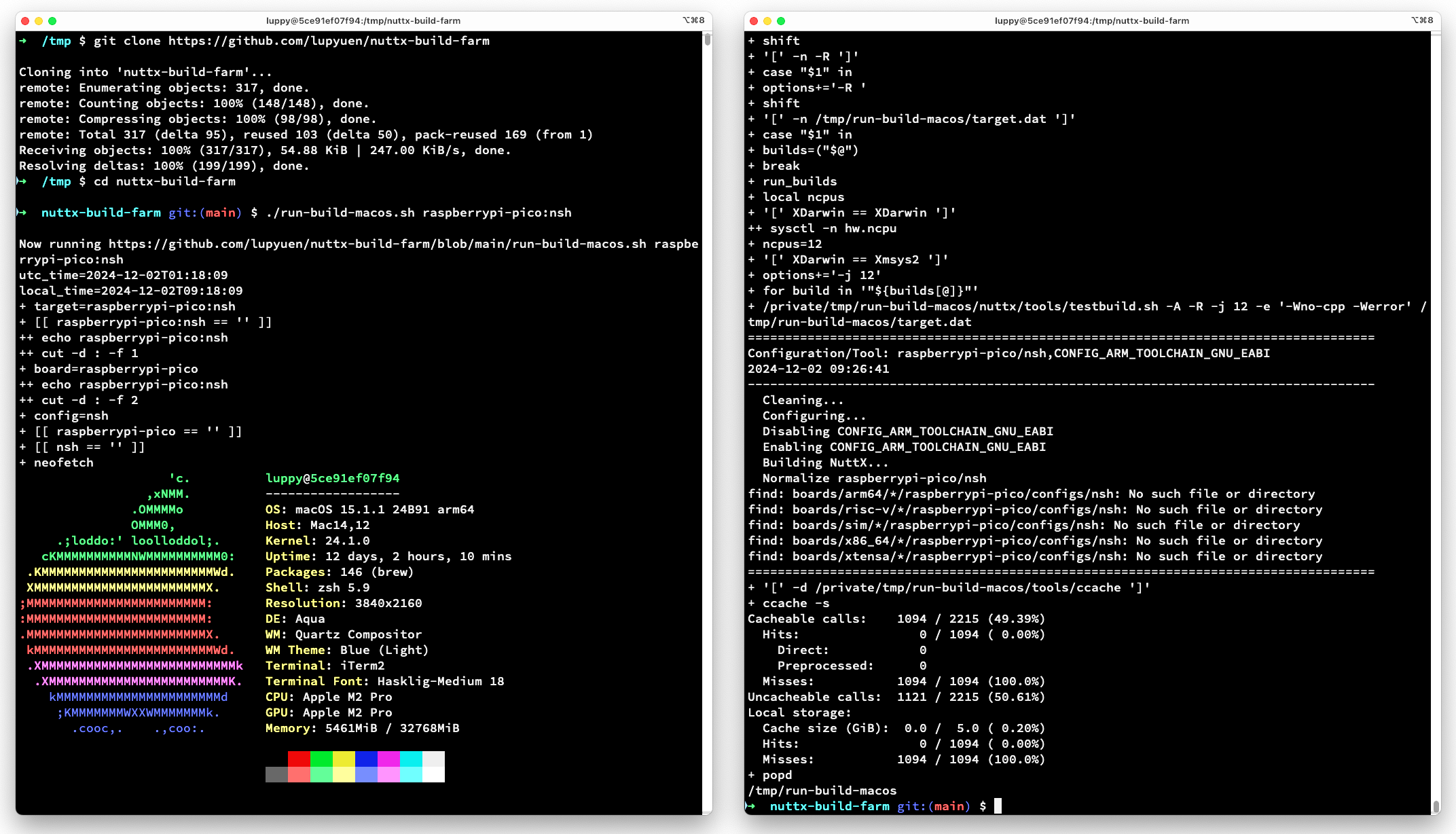Image resolution: width=1456 pixels, height=834 pixels.
Task: Click the 'Normalize raspberrypi-pico/nsh' line
Action: [875, 478]
